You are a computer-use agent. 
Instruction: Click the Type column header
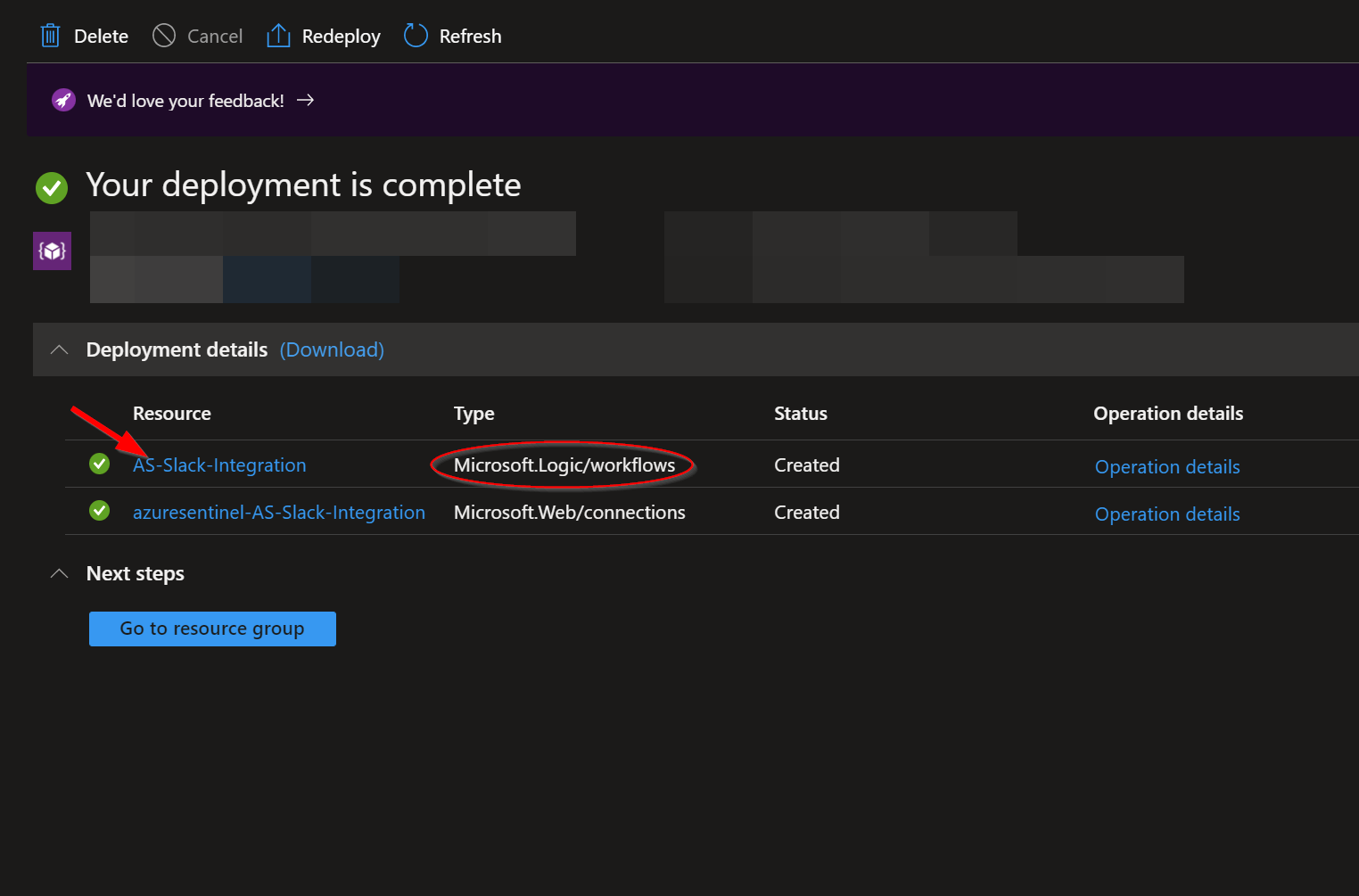[474, 414]
